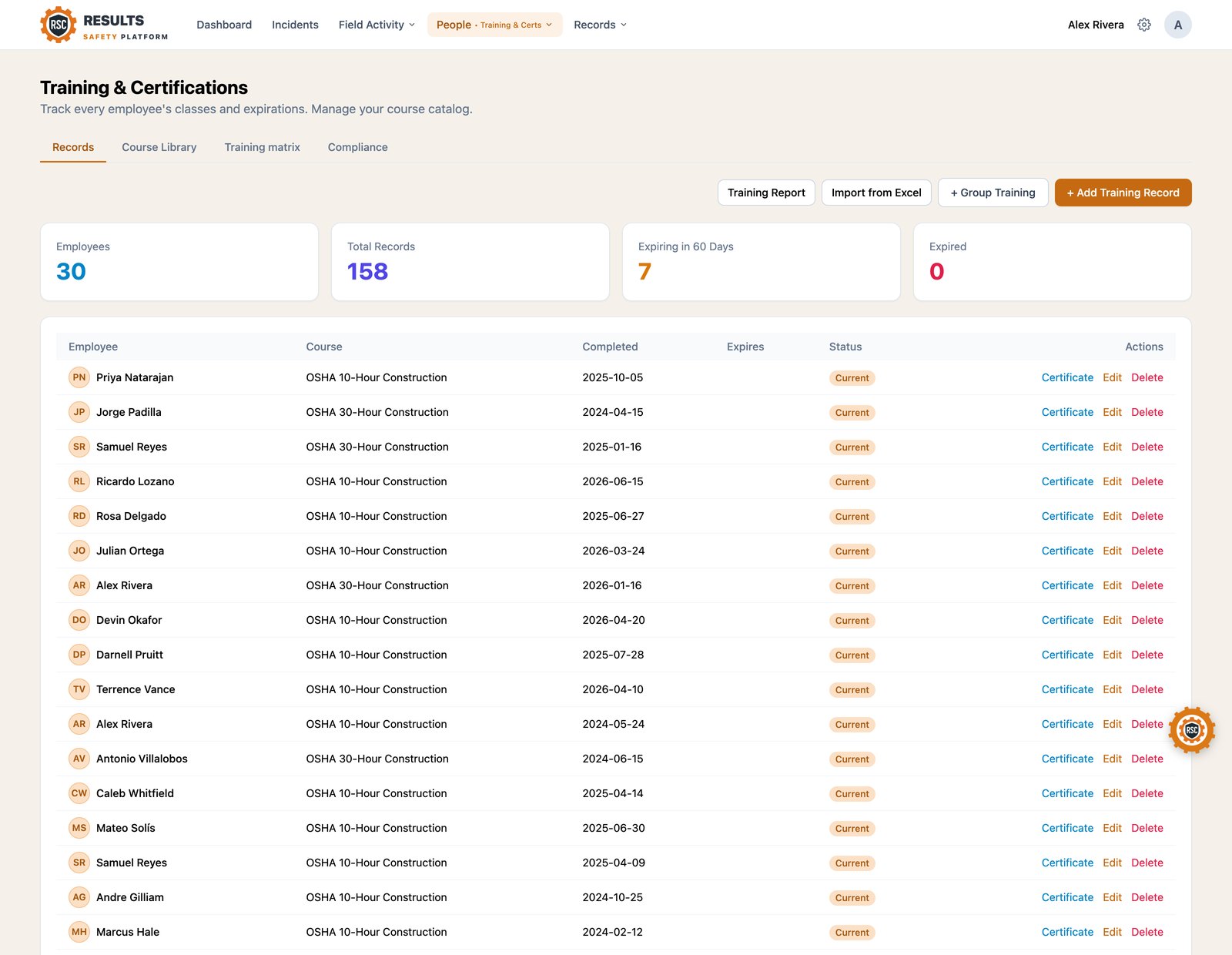Click the Expiring in 60 Days card
This screenshot has width=1232, height=955.
click(761, 262)
